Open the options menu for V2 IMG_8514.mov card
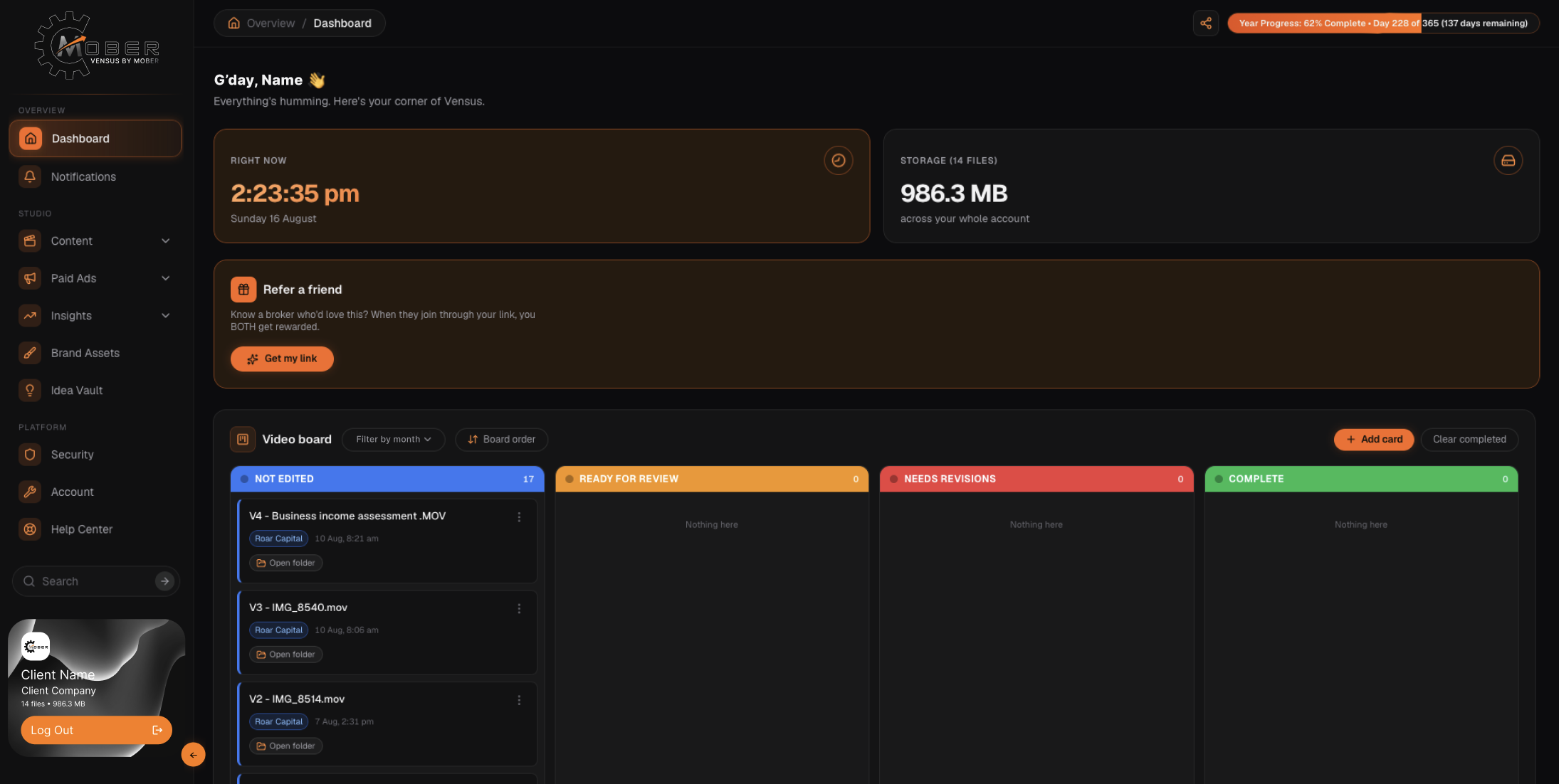This screenshot has width=1559, height=784. pyautogui.click(x=519, y=701)
